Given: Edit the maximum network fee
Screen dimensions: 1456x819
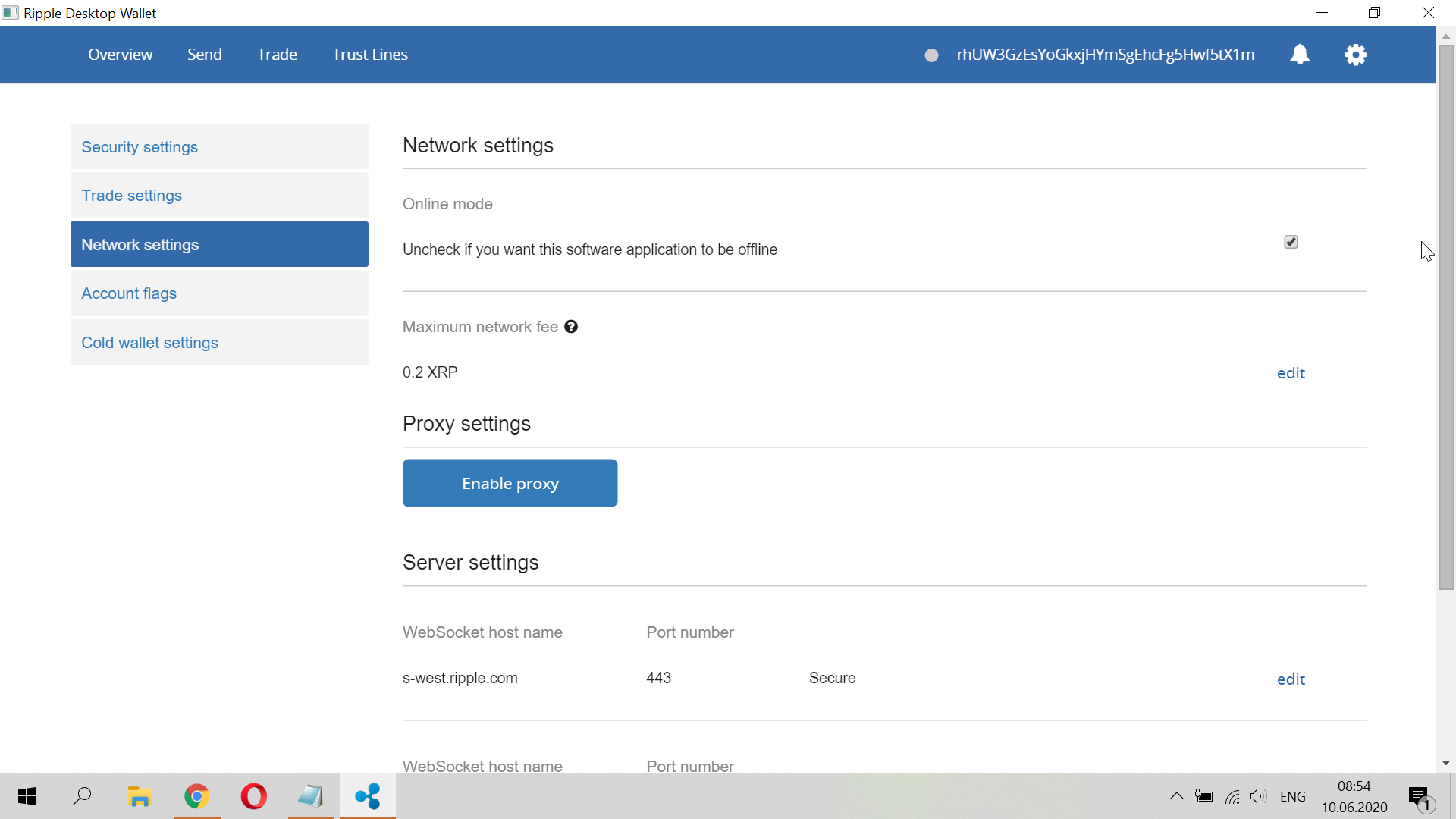Looking at the screenshot, I should coord(1291,372).
